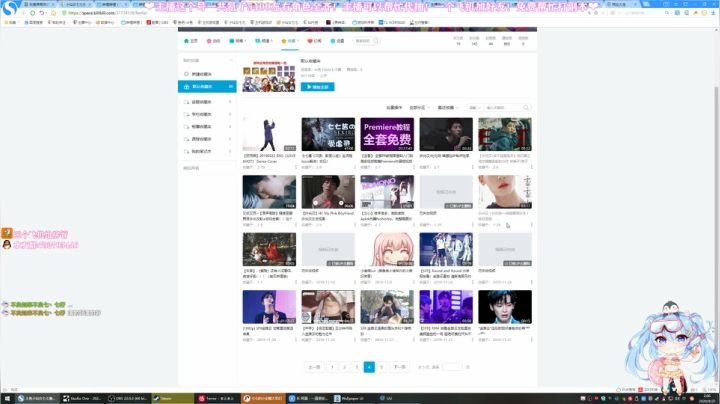Click the keyword input in favorites filter

[x=504, y=107]
